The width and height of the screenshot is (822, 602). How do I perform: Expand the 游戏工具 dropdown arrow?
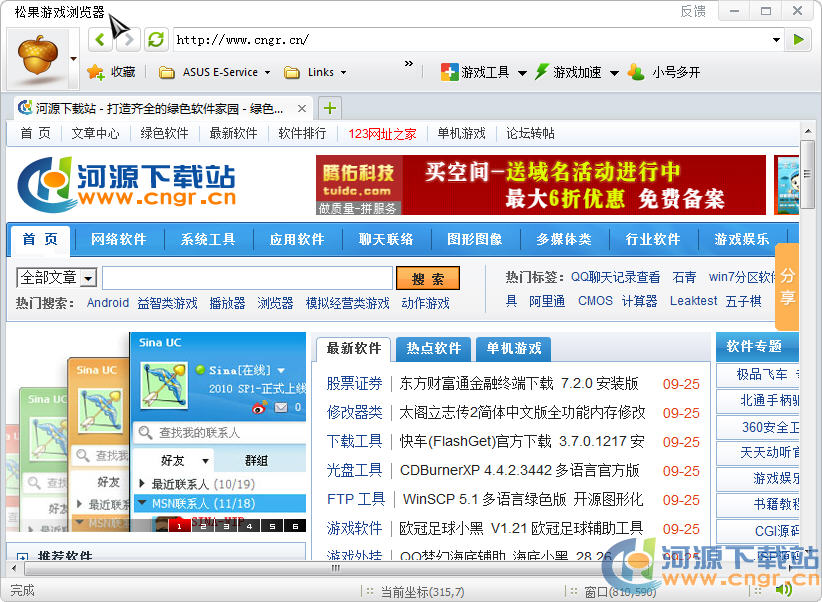coord(522,73)
